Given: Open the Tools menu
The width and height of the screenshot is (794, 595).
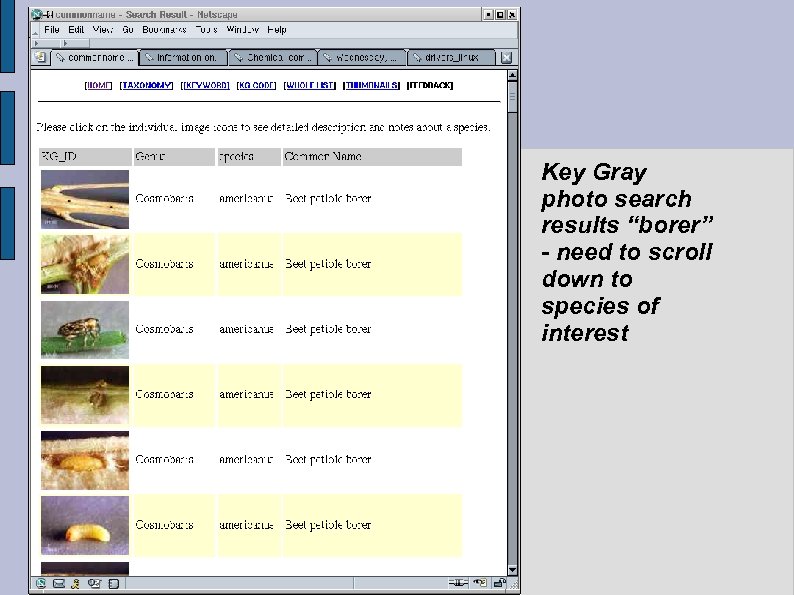Looking at the screenshot, I should pyautogui.click(x=207, y=30).
